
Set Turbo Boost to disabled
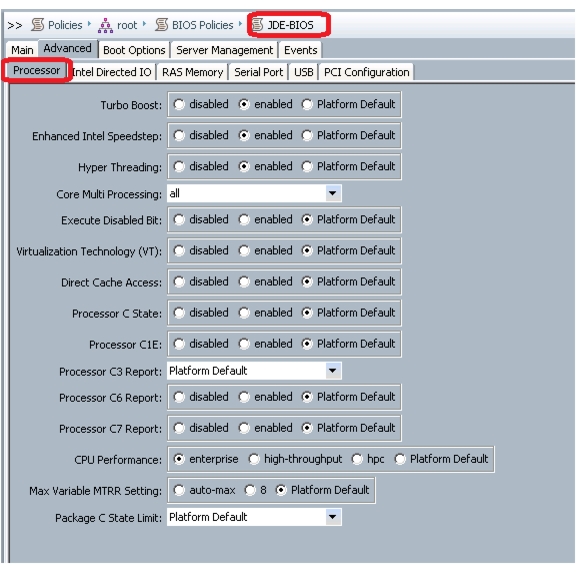(x=179, y=105)
